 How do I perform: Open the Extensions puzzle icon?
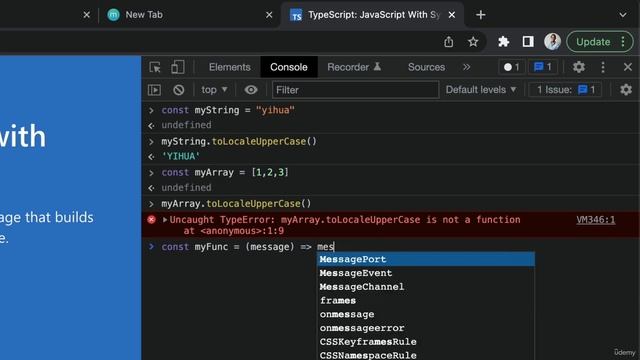click(x=504, y=42)
